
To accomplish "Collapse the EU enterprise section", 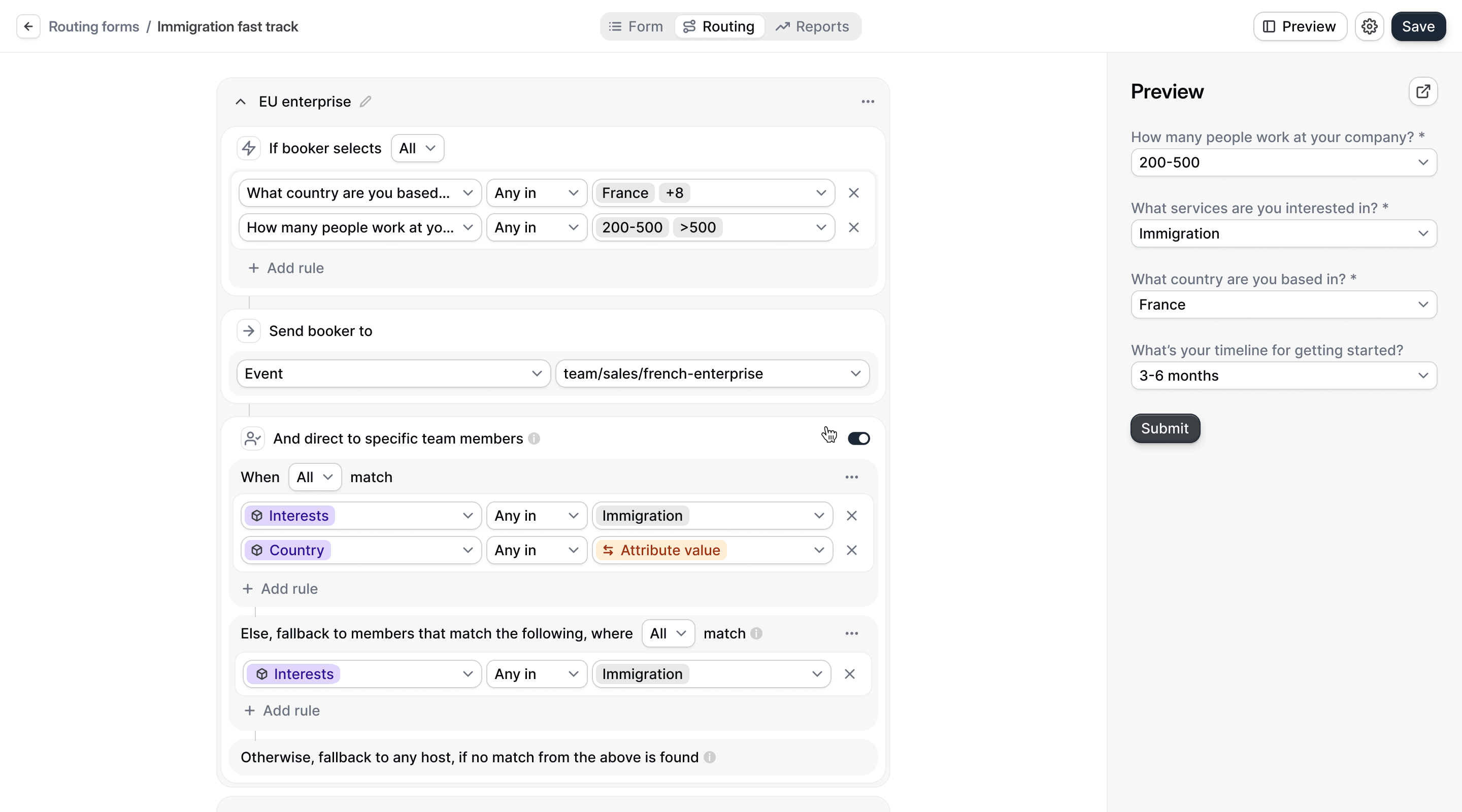I will tap(241, 101).
